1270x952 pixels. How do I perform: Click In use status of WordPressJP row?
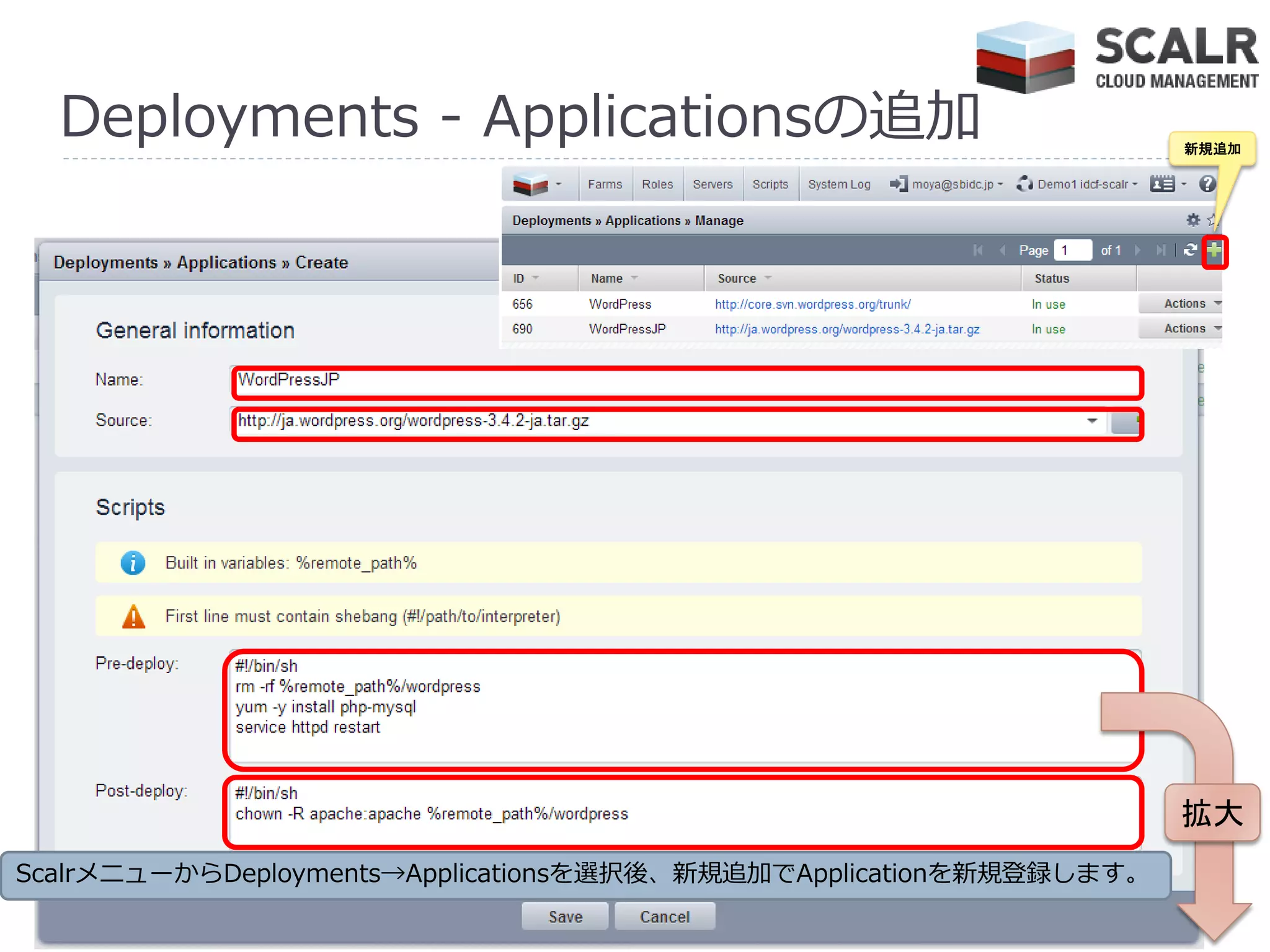point(1048,329)
